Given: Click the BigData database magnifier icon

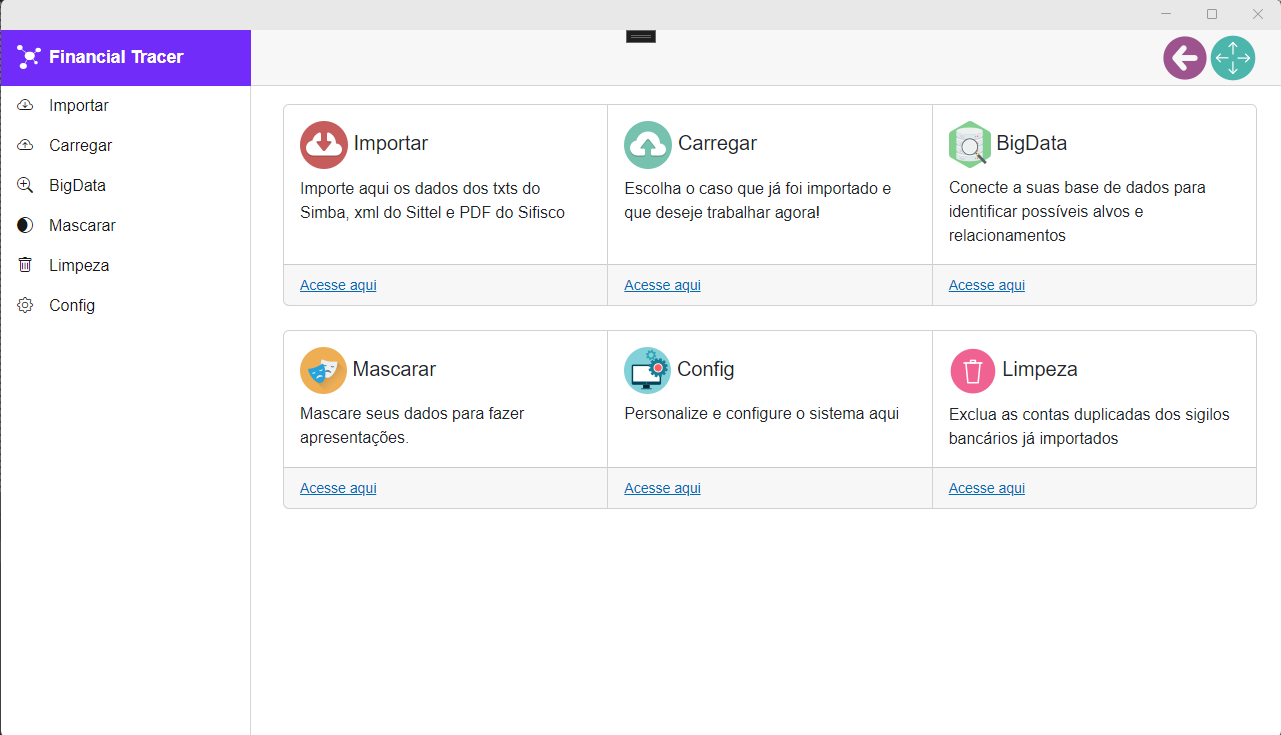Looking at the screenshot, I should [968, 145].
